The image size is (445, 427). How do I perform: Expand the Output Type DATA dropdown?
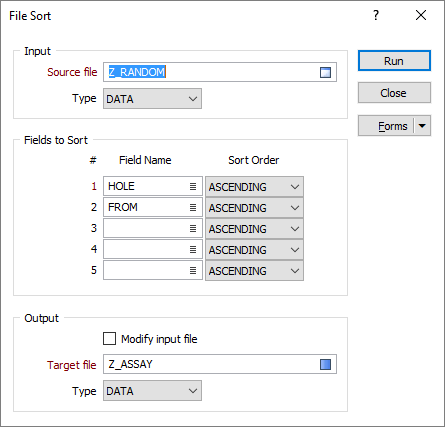coord(152,391)
